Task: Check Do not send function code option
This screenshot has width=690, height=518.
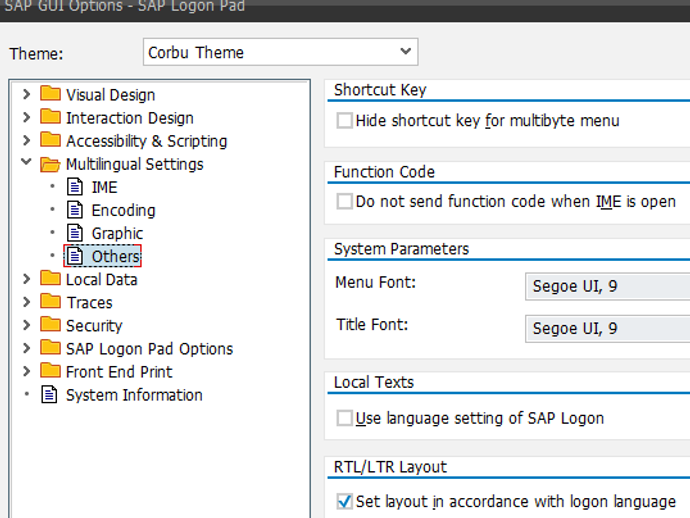Action: coord(345,201)
